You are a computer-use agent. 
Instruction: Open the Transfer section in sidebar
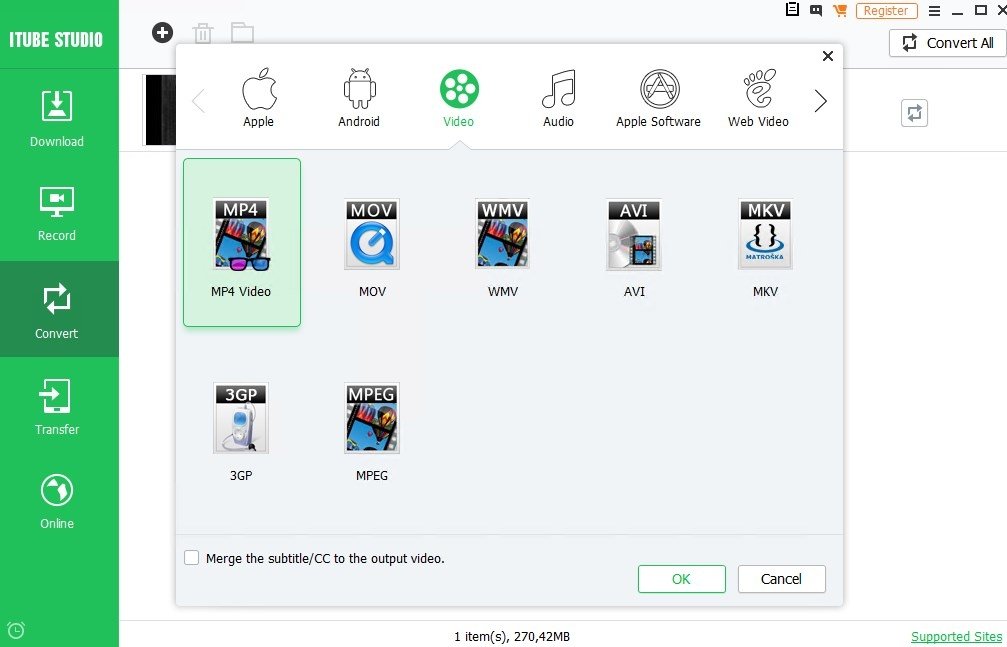click(x=57, y=406)
